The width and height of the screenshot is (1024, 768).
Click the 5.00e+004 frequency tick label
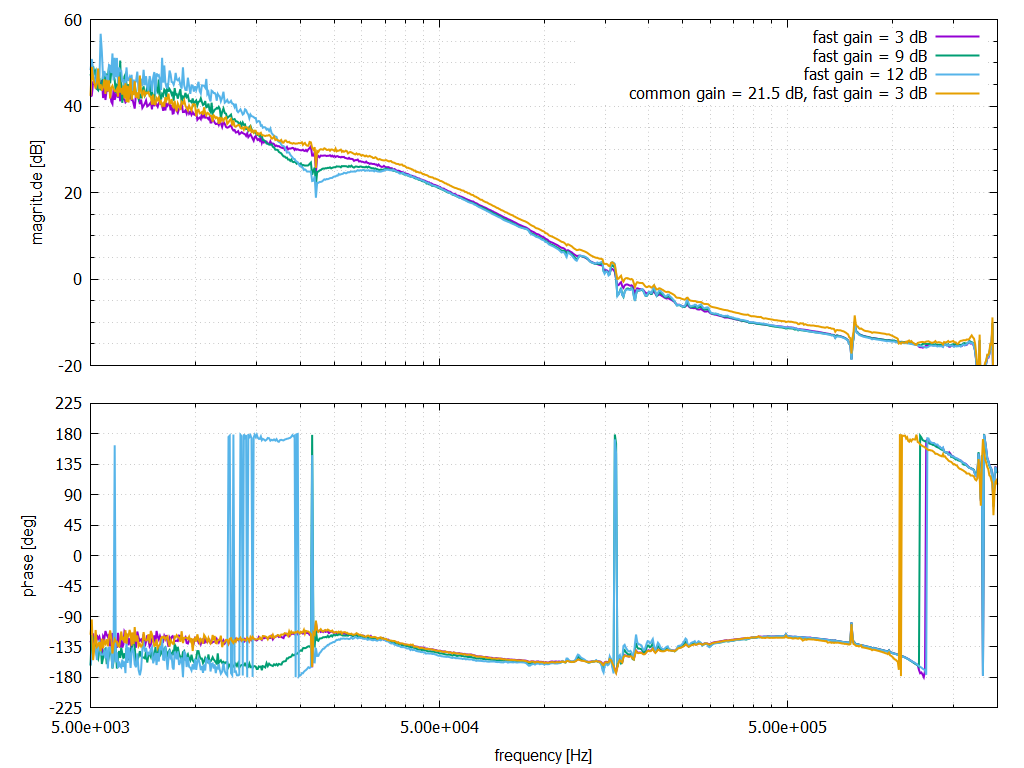click(439, 726)
